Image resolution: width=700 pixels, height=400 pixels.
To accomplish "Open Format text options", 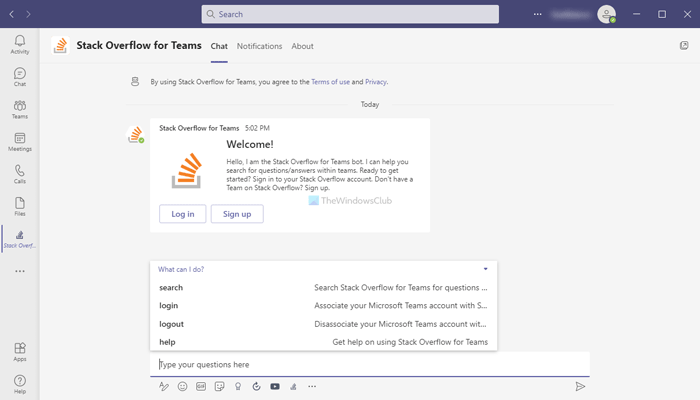I will 164,387.
